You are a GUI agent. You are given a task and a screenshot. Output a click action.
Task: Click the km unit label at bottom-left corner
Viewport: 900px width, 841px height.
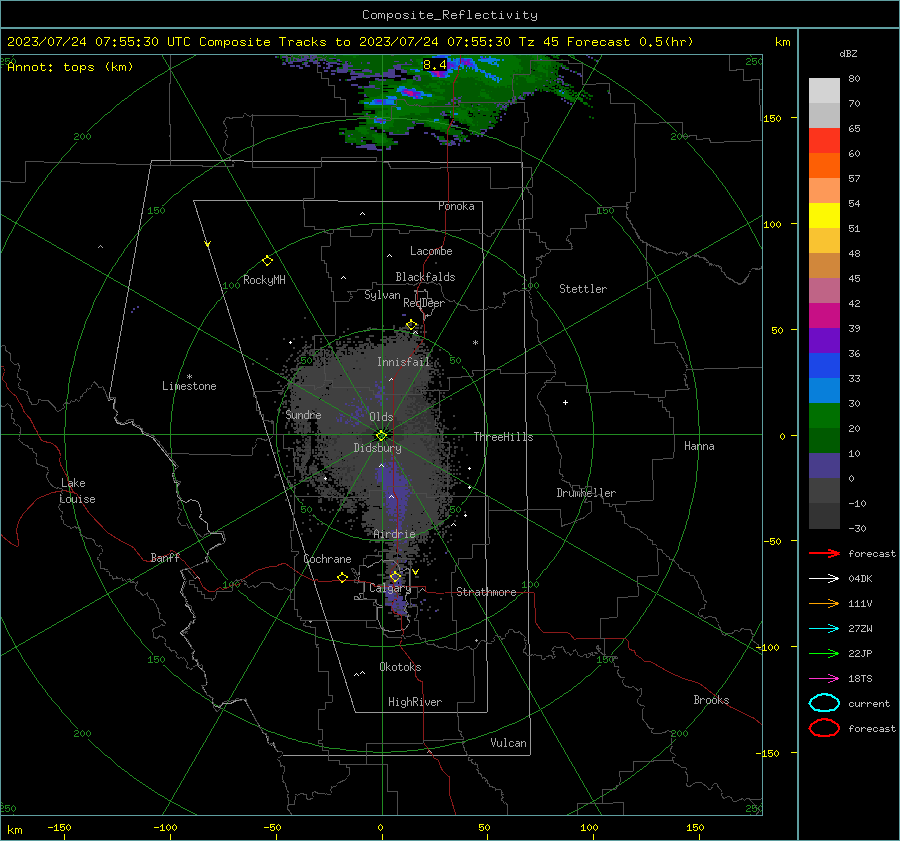(x=15, y=830)
